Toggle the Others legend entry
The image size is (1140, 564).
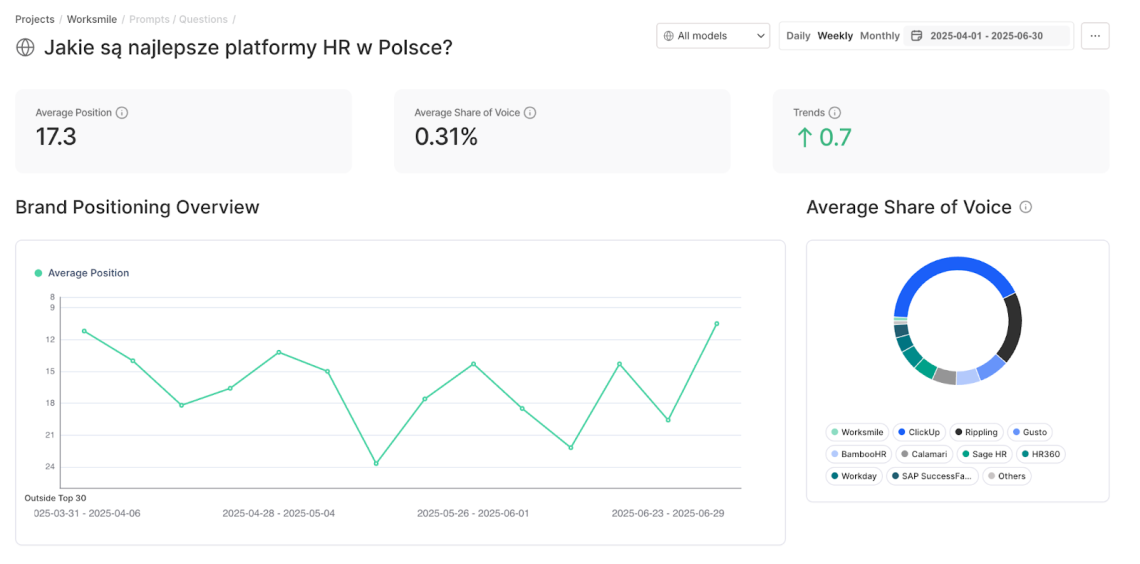[1005, 476]
